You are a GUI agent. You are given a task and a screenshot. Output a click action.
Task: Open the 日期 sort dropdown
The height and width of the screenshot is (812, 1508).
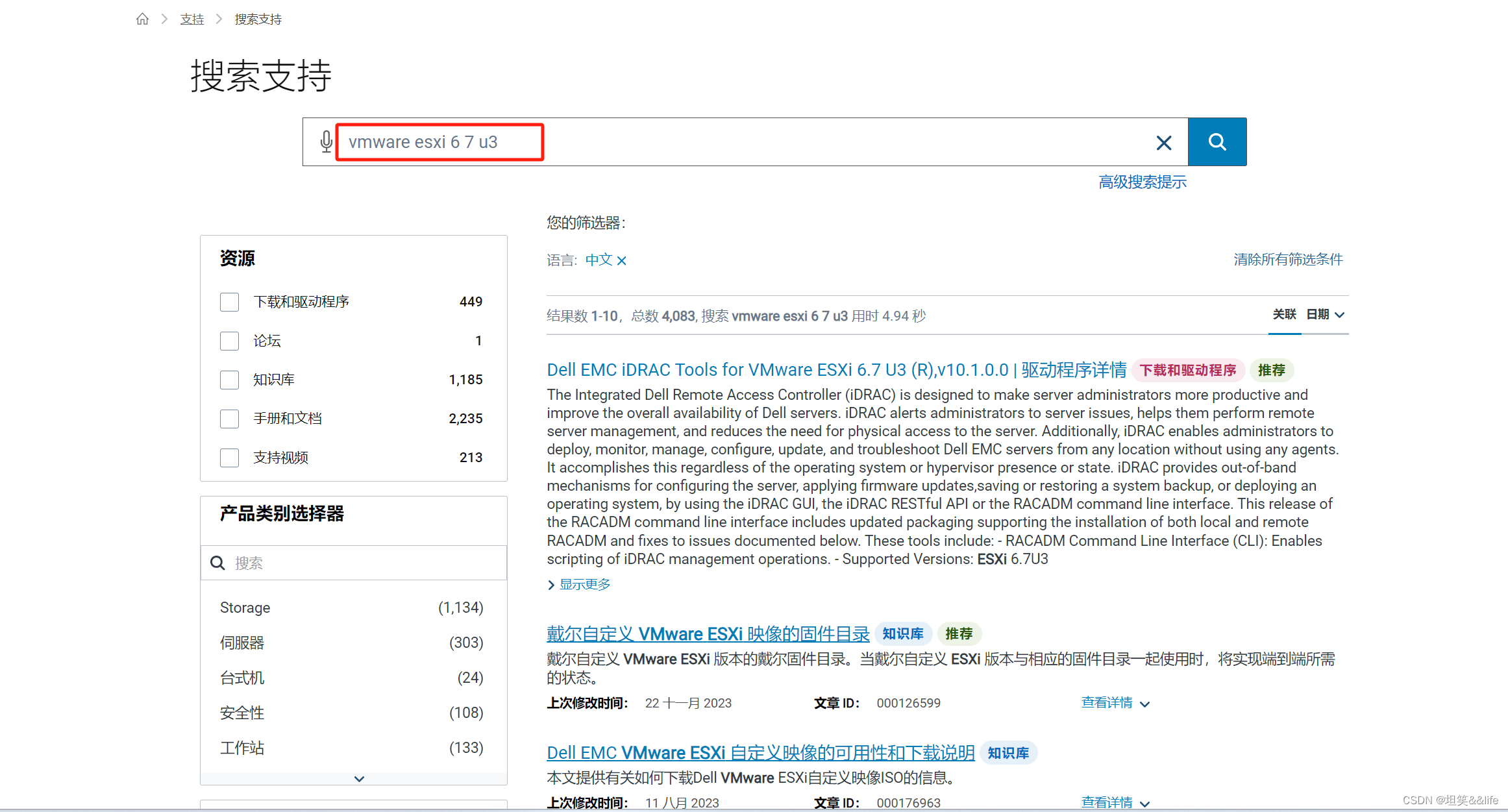(1325, 315)
